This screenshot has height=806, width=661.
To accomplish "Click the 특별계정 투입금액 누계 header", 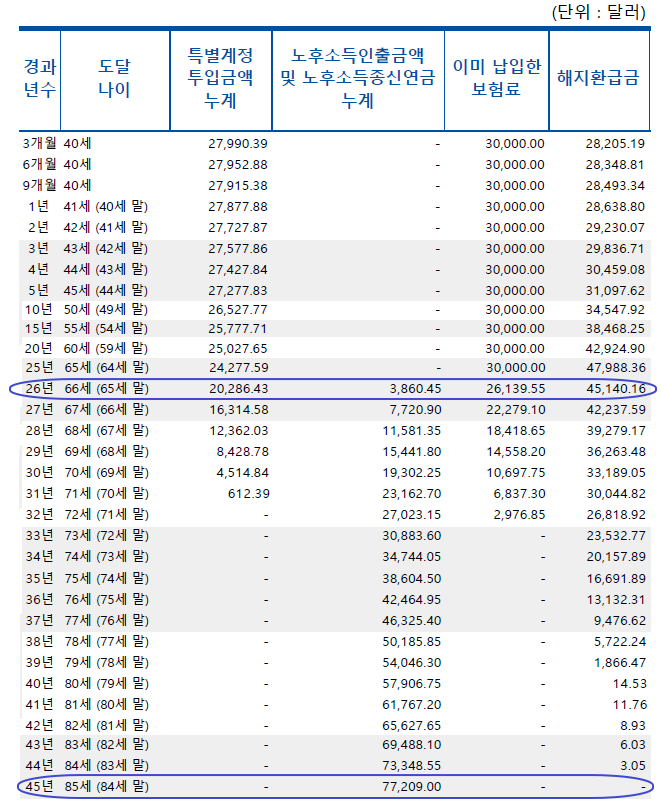I will coord(221,78).
